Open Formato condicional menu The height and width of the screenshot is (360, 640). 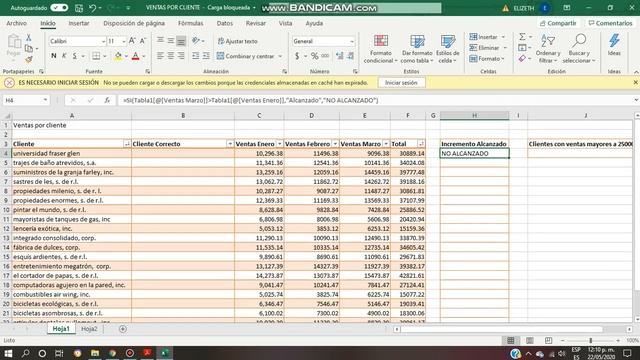[x=380, y=49]
